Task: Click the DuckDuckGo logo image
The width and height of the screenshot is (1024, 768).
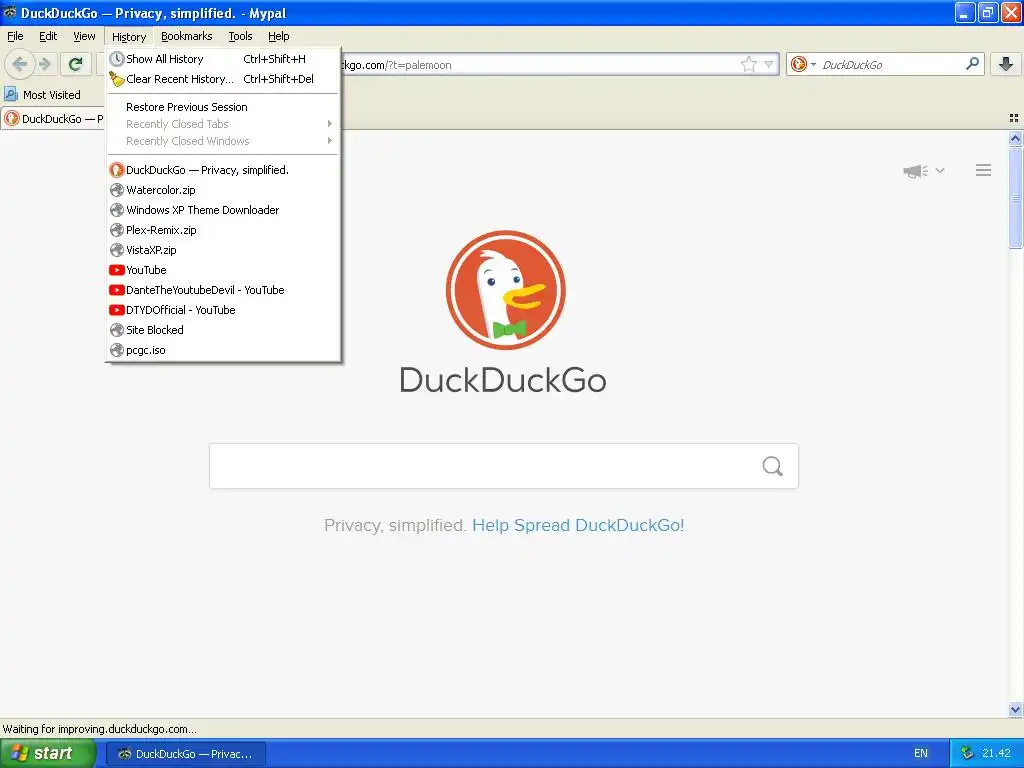Action: [505, 290]
